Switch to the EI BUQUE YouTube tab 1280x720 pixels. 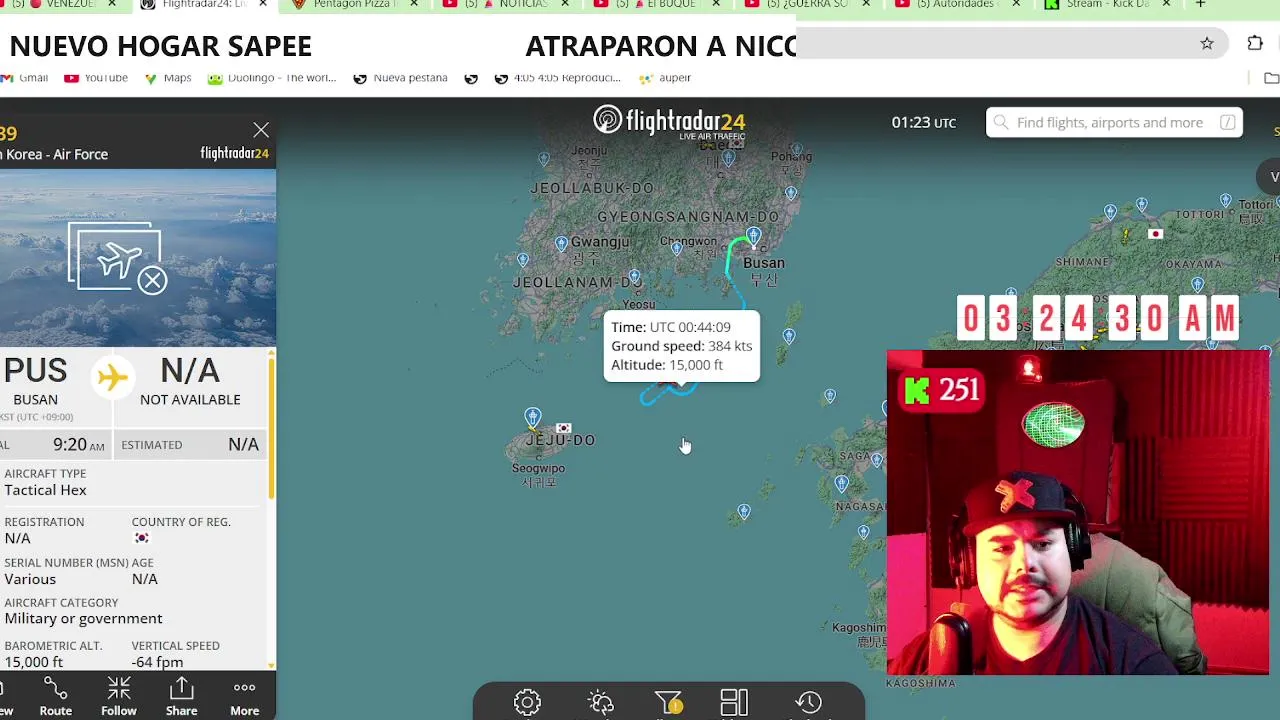[657, 4]
